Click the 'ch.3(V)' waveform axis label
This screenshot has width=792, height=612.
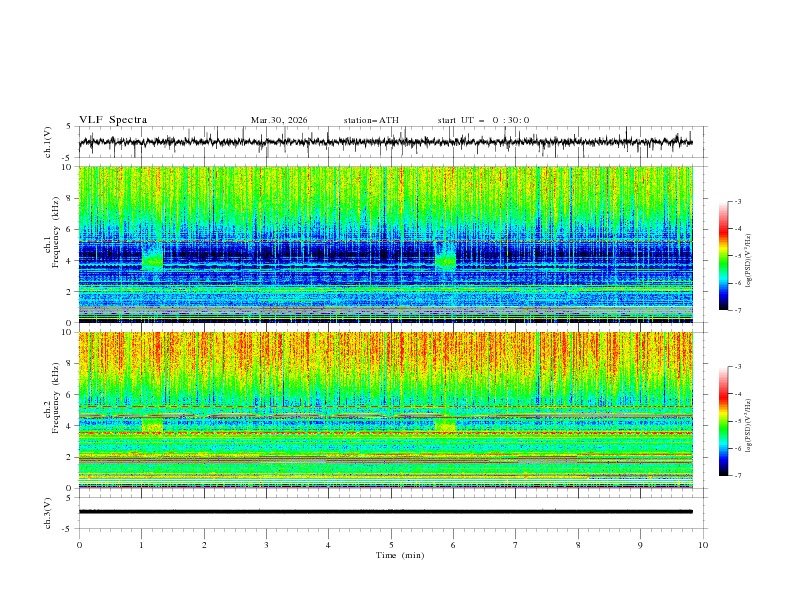point(48,513)
